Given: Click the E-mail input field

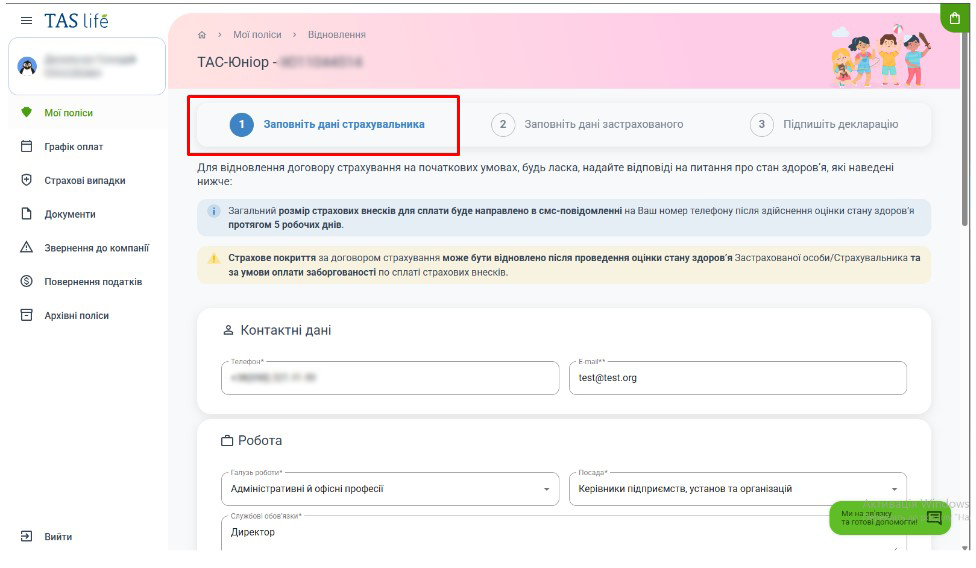Looking at the screenshot, I should pos(738,378).
